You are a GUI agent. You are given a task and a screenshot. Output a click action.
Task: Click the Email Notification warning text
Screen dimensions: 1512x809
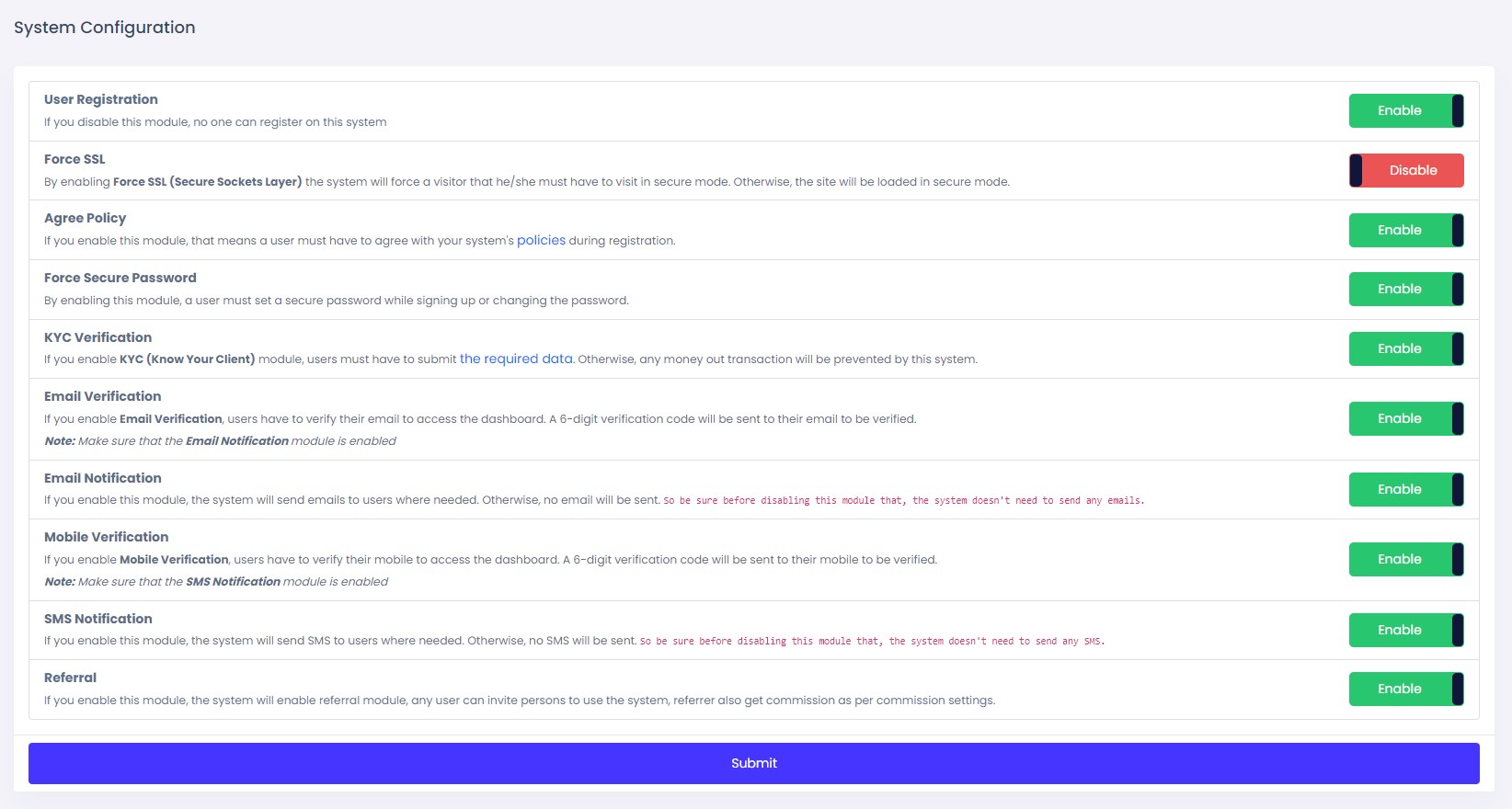[x=903, y=501]
